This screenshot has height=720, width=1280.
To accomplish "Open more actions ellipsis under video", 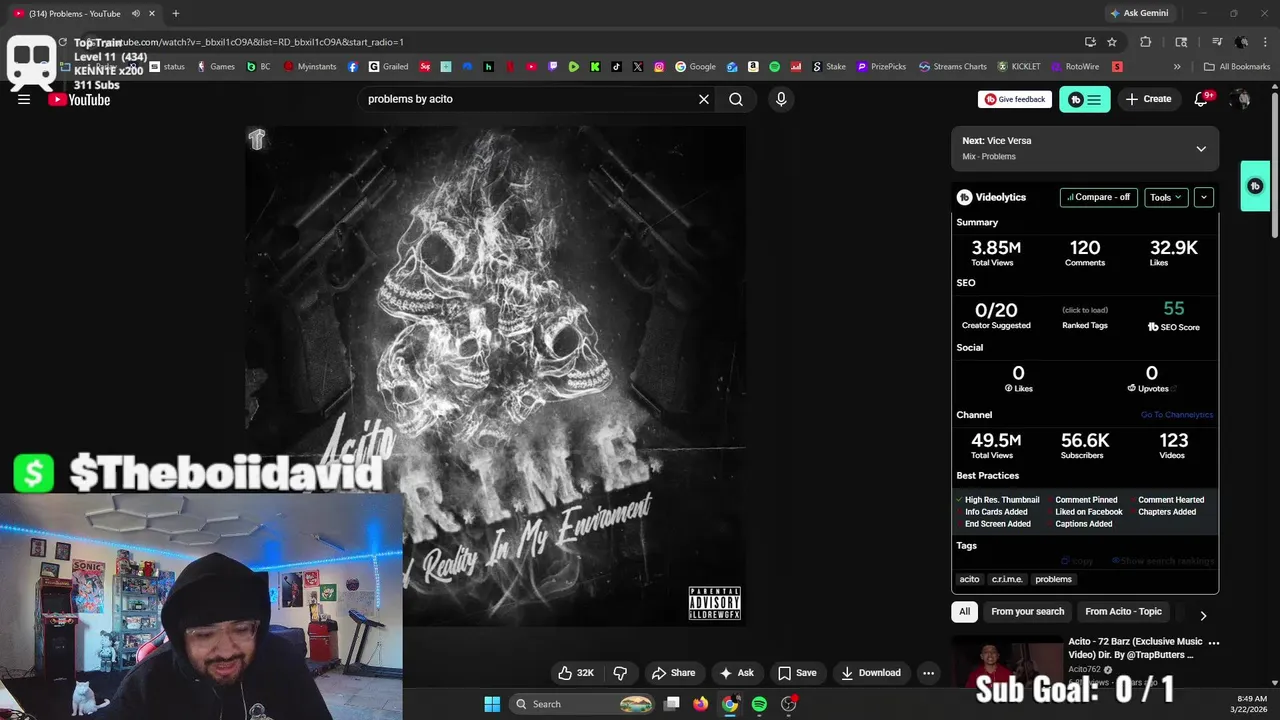I will [928, 673].
